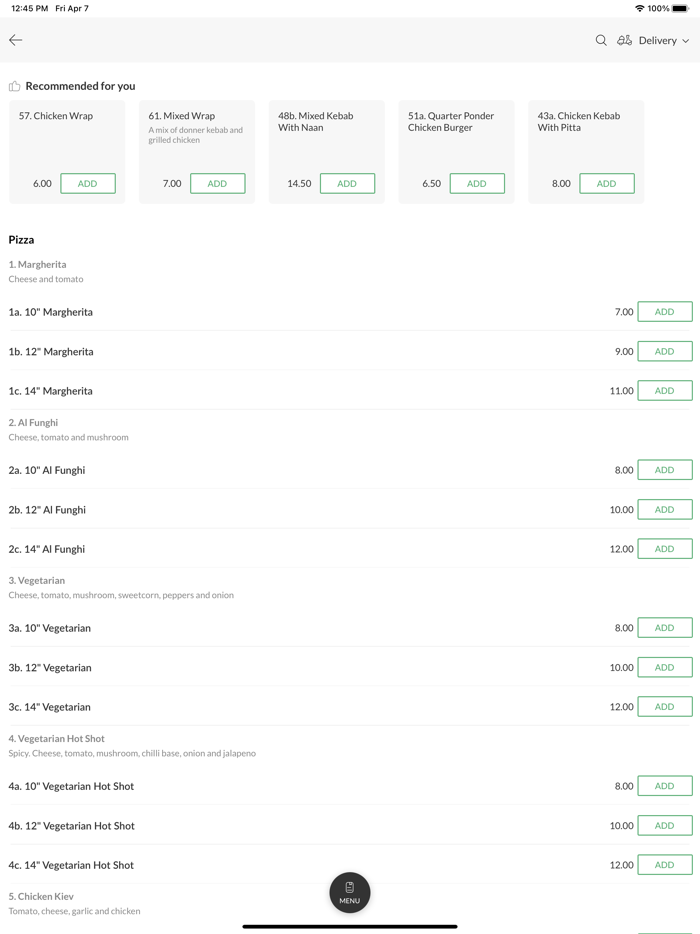The height and width of the screenshot is (934, 700).
Task: Add 12" Al Funghi pizza
Action: 664,510
